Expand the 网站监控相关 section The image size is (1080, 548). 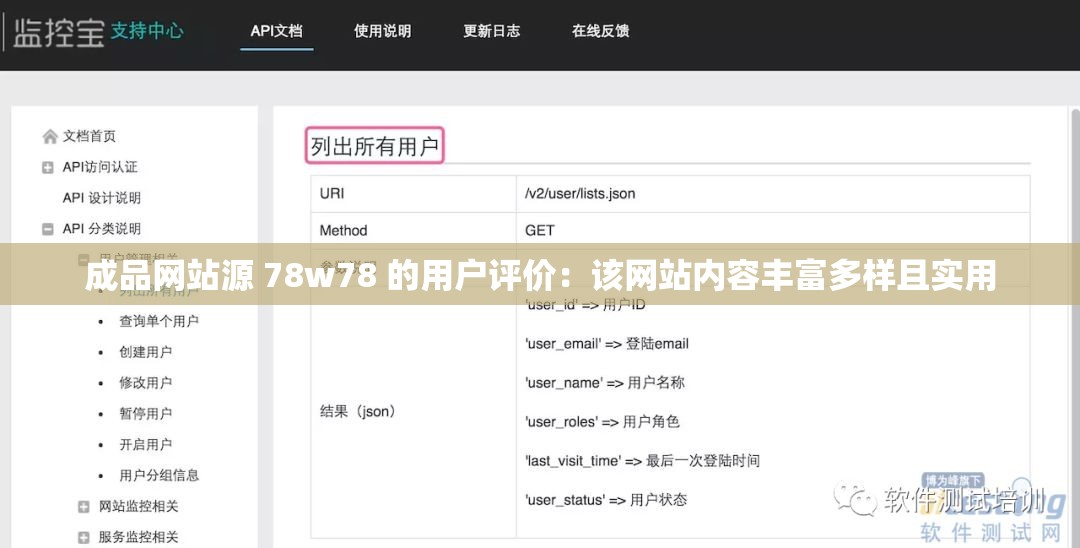(x=83, y=507)
